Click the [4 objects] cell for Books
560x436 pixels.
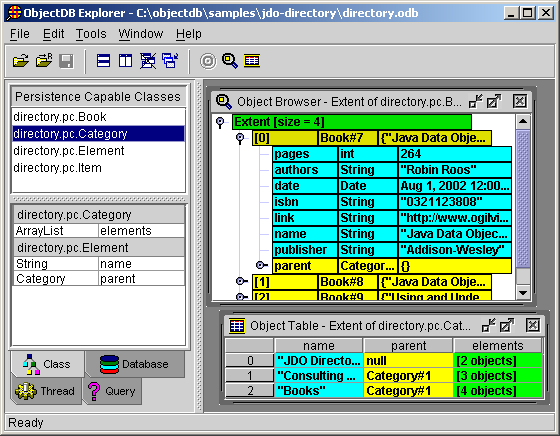(498, 391)
